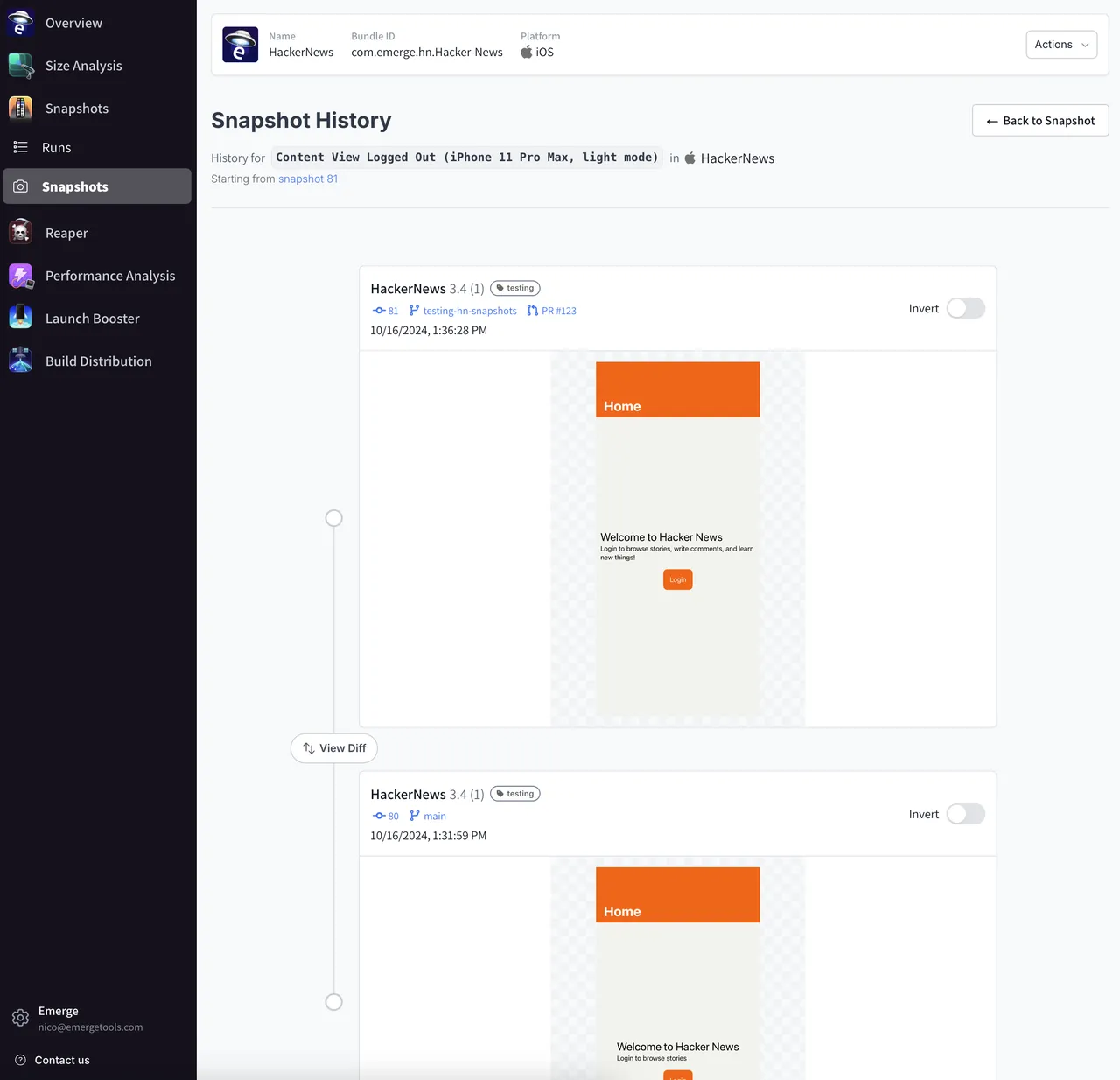
Task: Click commit number 80 link
Action: [x=394, y=816]
